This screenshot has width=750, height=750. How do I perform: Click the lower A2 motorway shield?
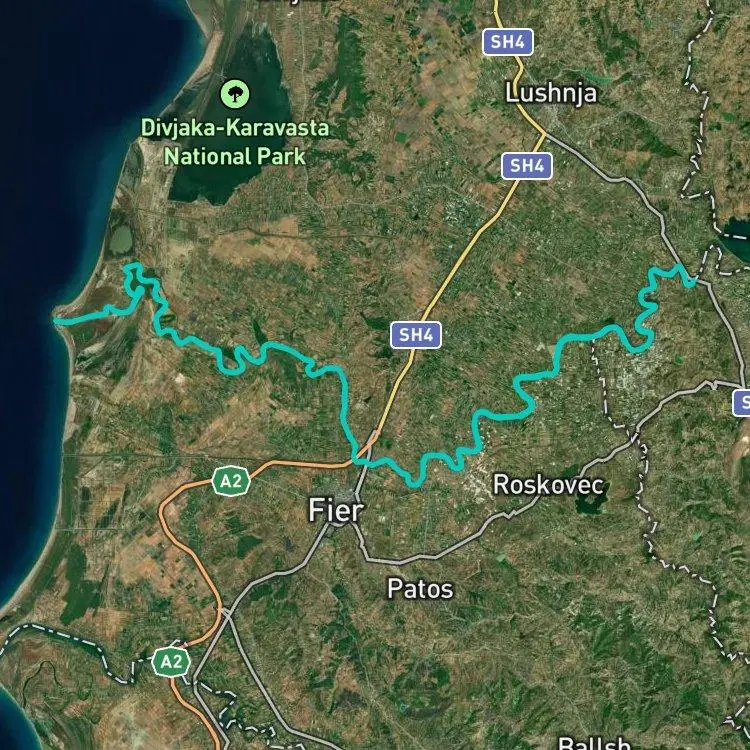(x=171, y=662)
